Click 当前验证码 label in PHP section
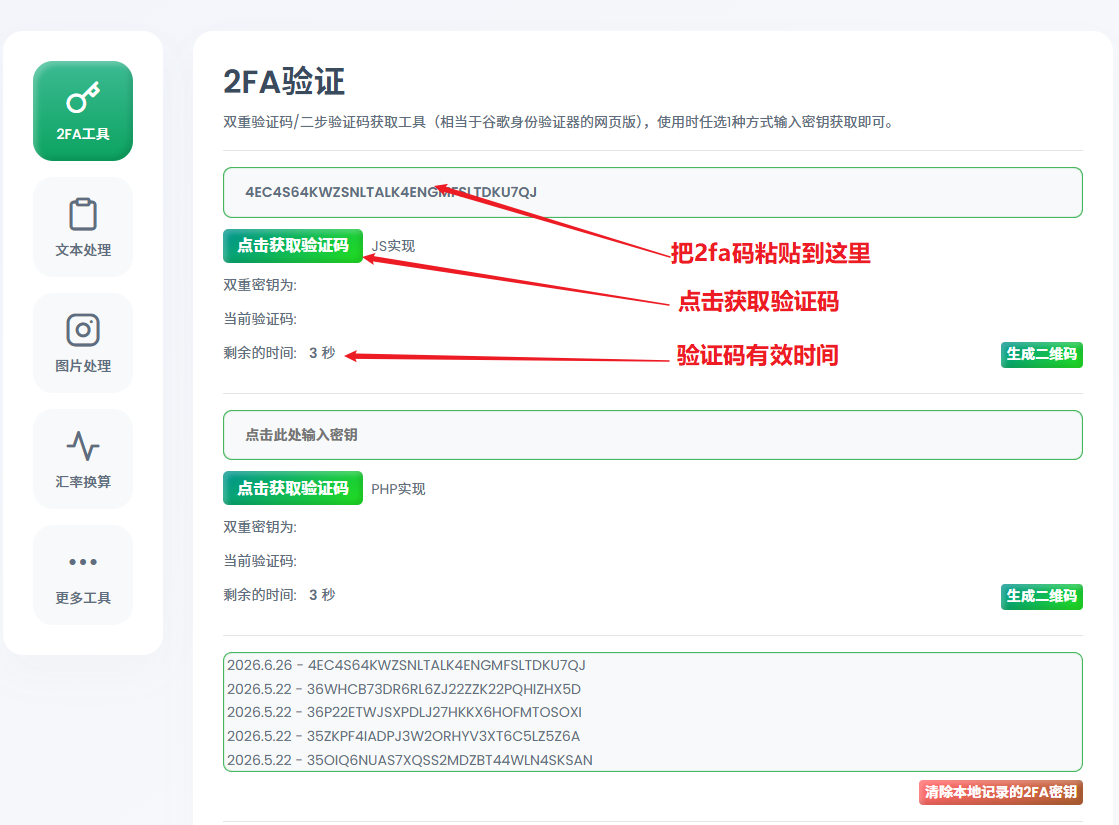1119x825 pixels. coord(260,561)
